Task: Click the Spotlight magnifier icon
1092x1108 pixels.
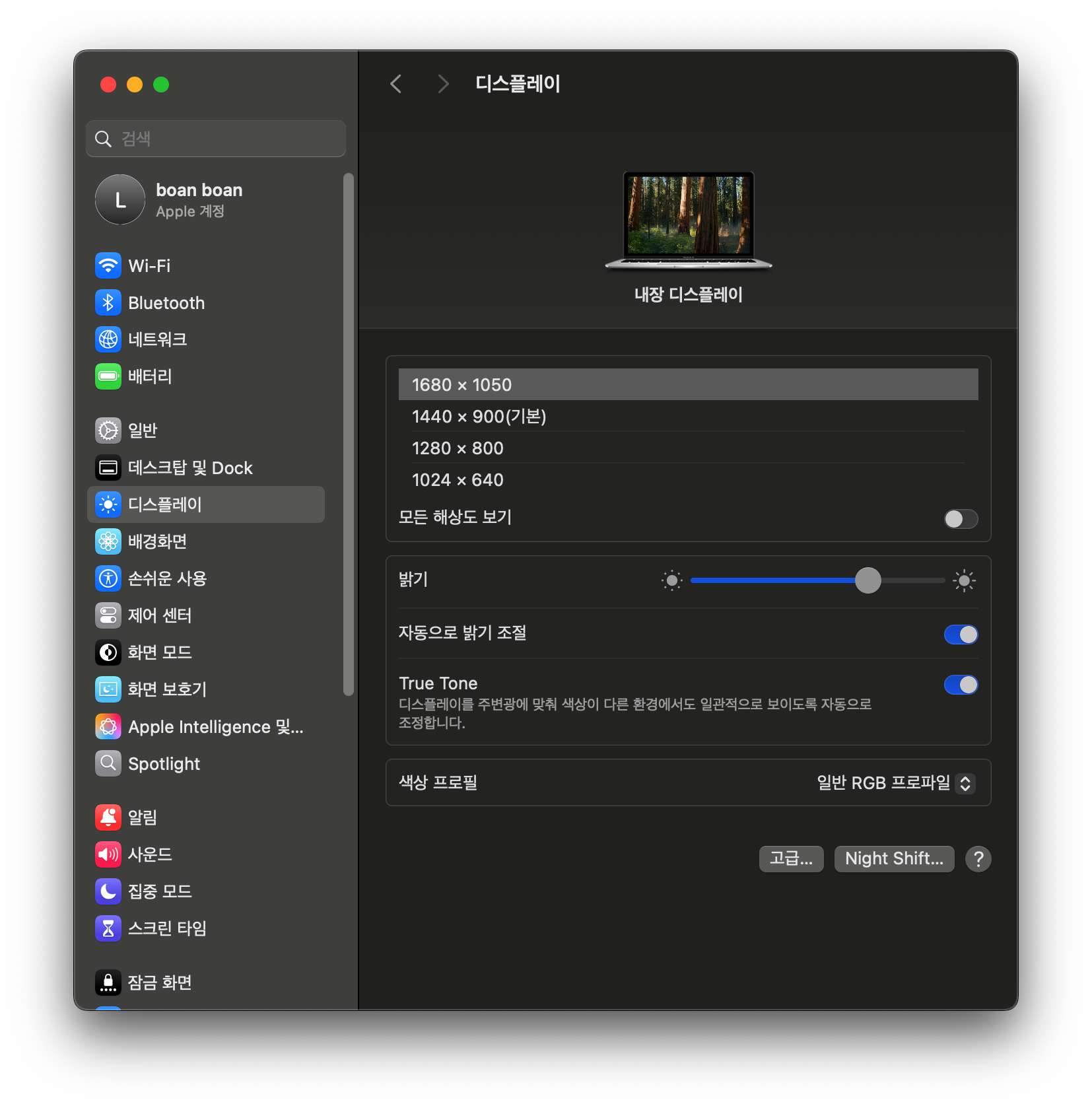Action: pyautogui.click(x=108, y=763)
